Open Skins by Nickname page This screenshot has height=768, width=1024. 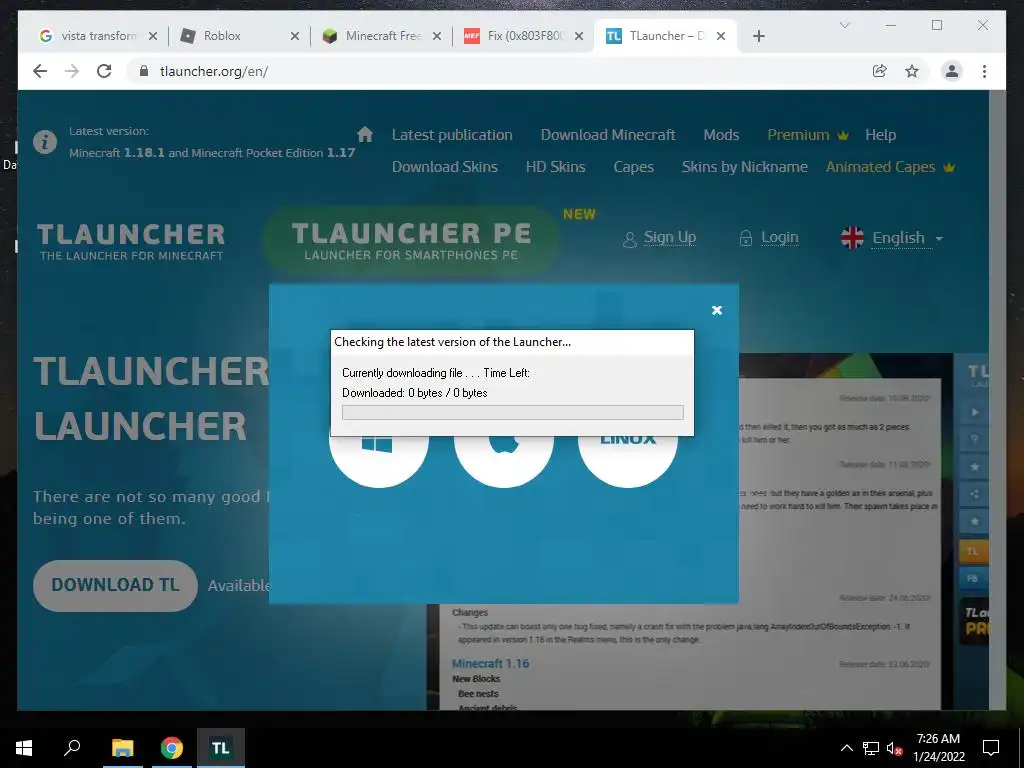[744, 167]
